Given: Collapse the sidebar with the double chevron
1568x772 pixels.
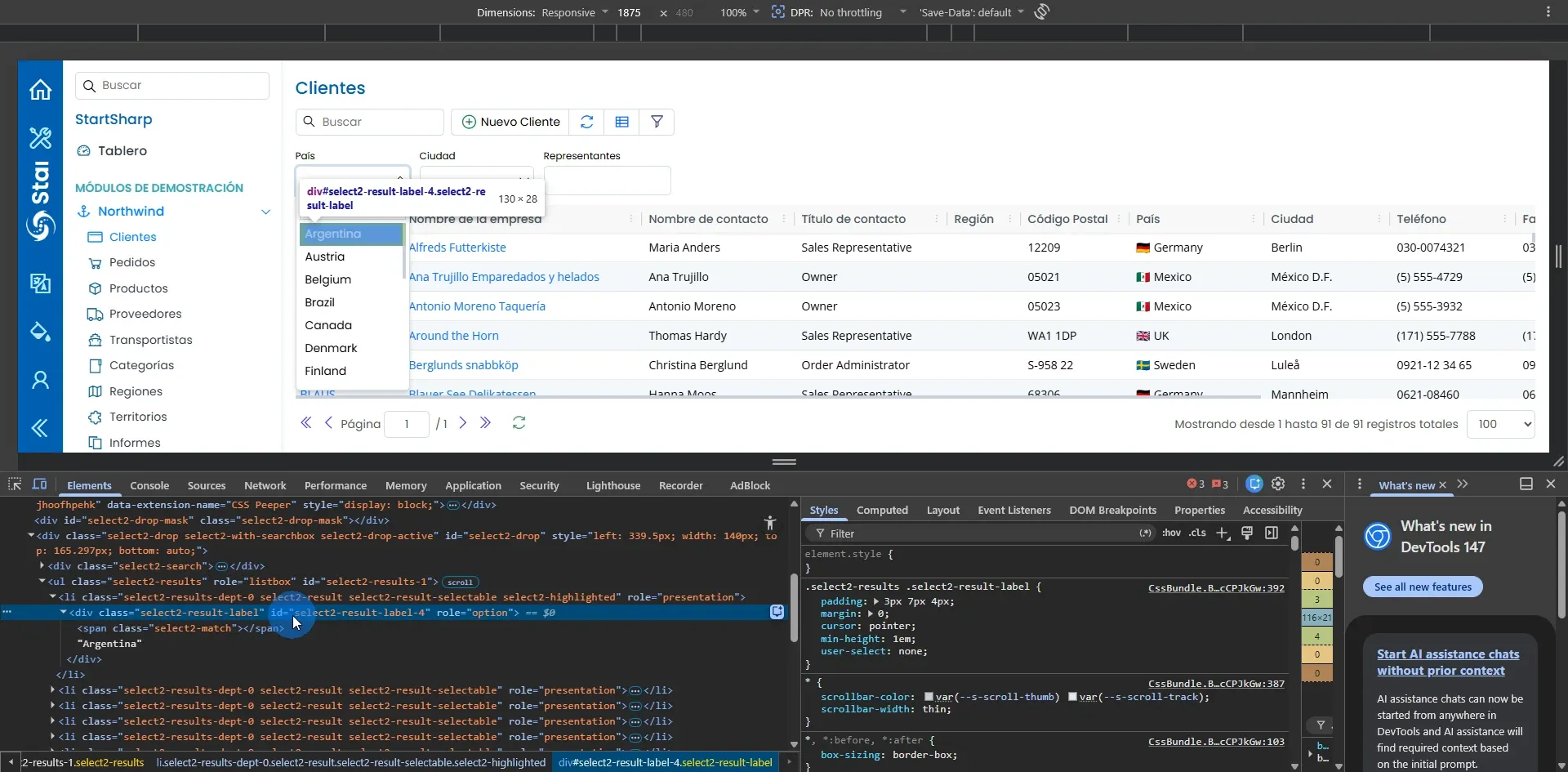Looking at the screenshot, I should pyautogui.click(x=40, y=428).
